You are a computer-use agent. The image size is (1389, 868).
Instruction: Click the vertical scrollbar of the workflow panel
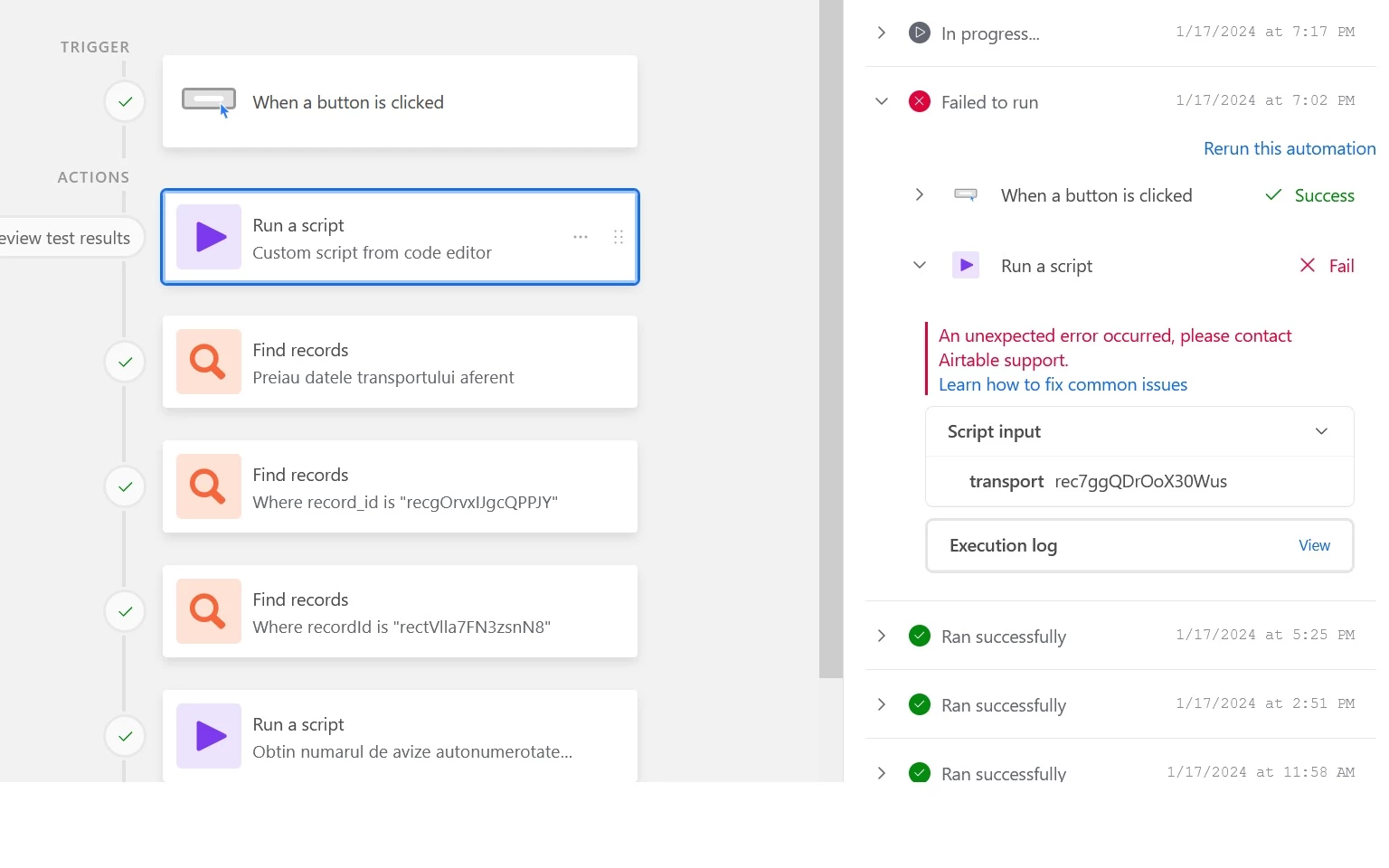pos(831,339)
